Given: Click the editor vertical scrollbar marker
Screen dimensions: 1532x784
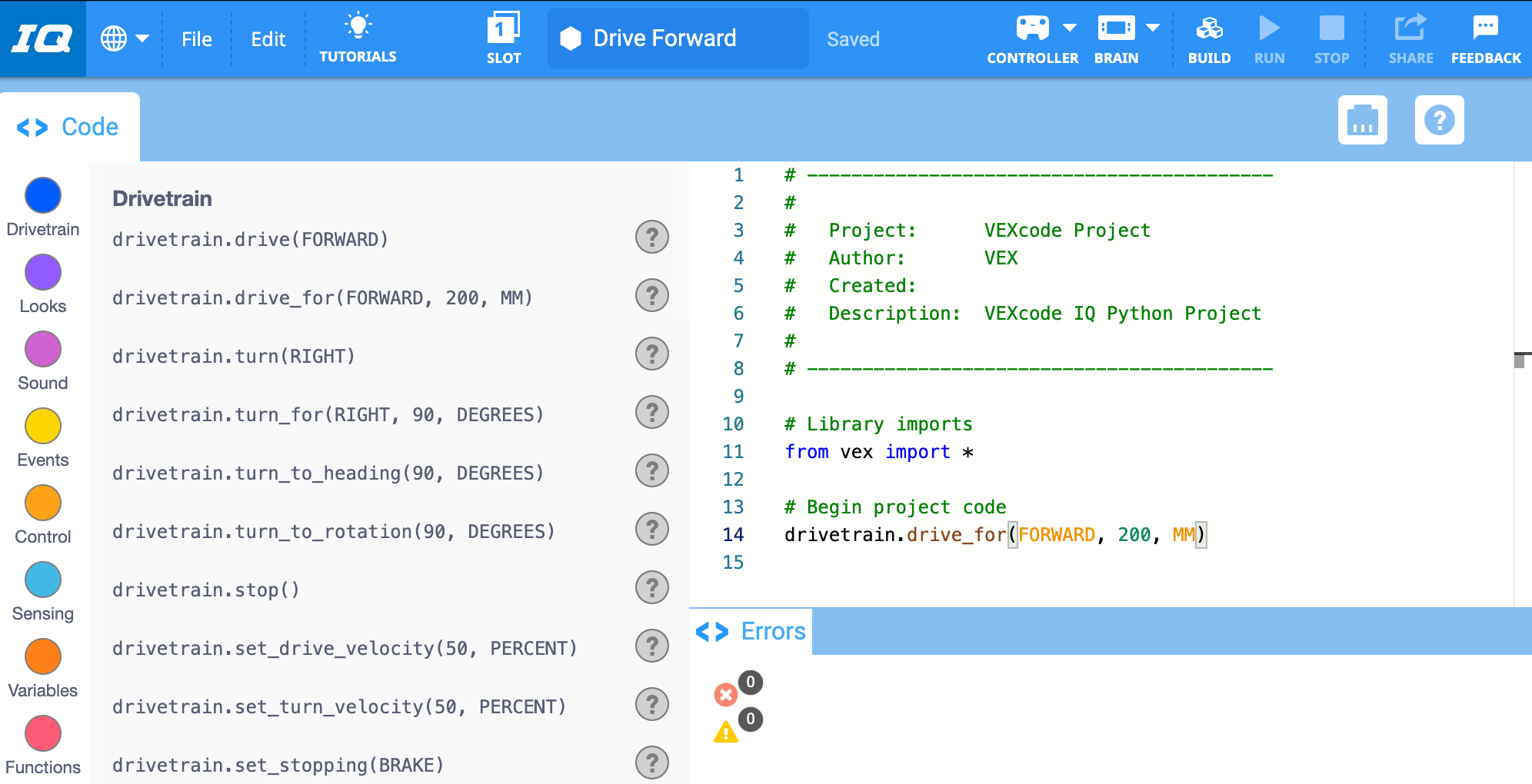Looking at the screenshot, I should coord(1520,360).
